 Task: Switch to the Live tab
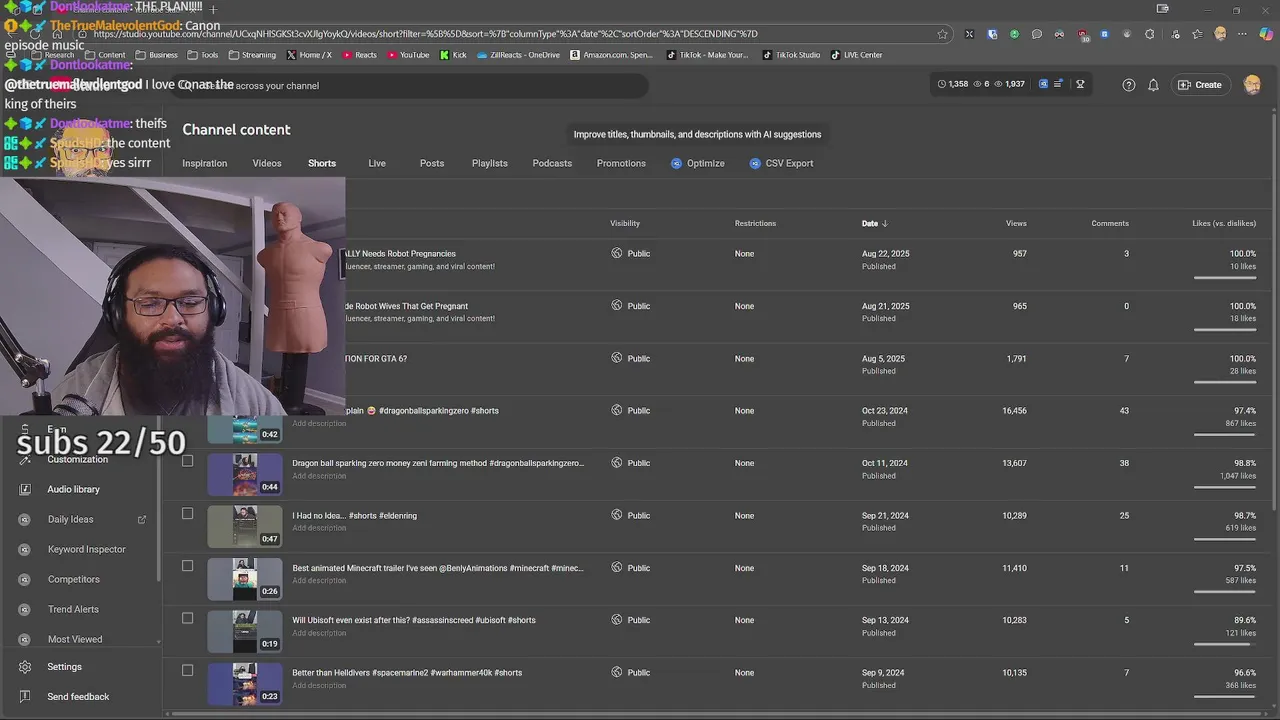(377, 163)
